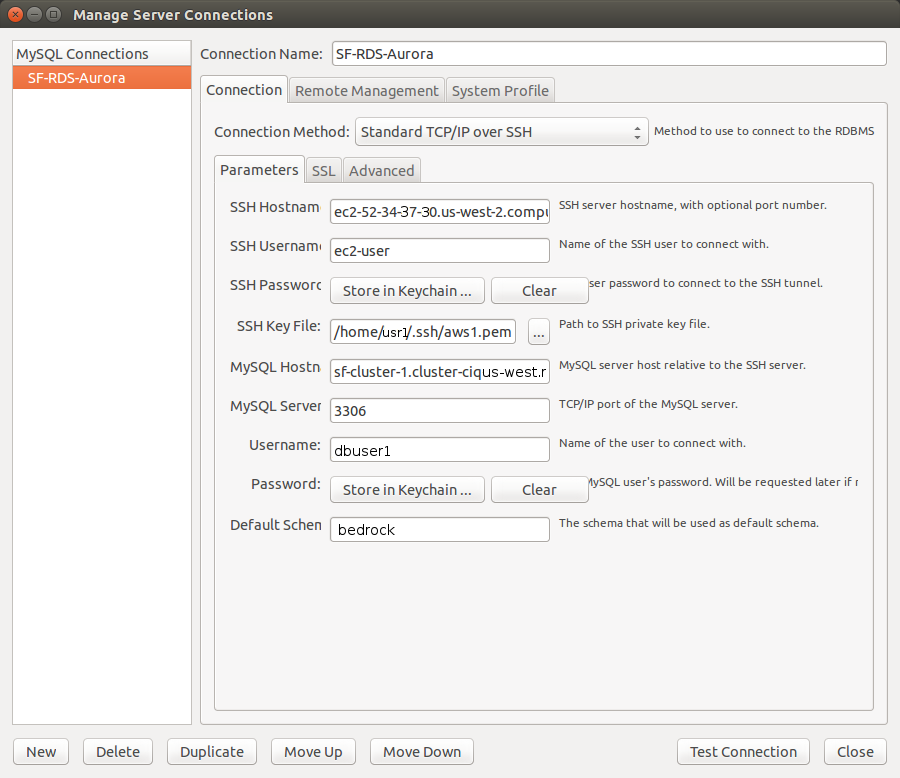Screen dimensions: 900x778
Task: Click the SSH Hostname input field
Action: point(440,214)
